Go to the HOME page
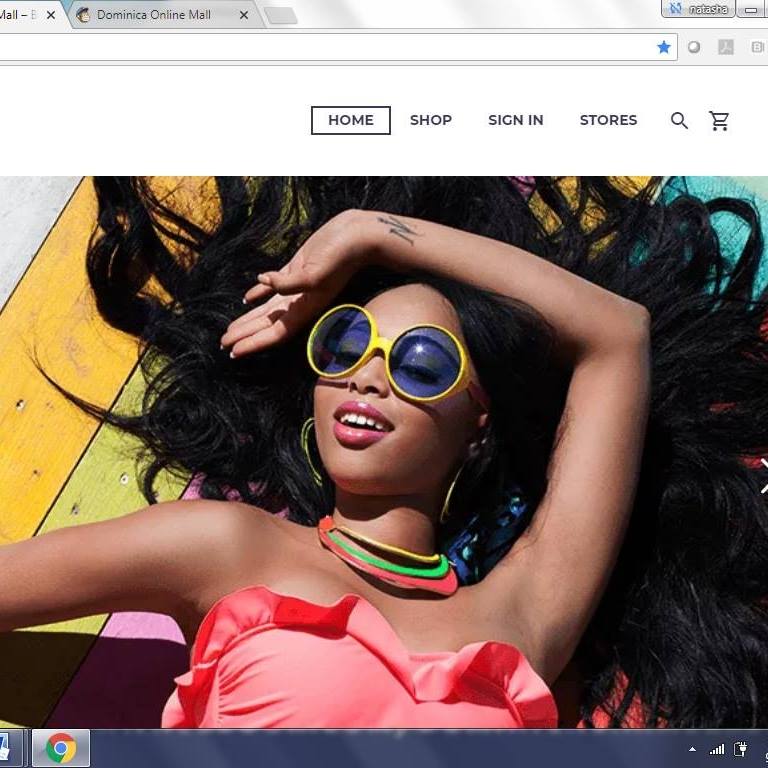 tap(350, 120)
